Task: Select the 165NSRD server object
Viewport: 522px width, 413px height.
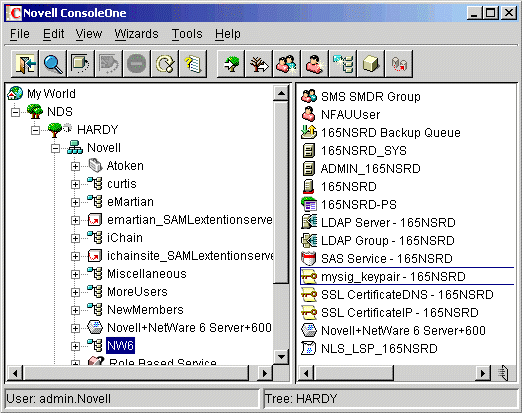Action: click(339, 187)
